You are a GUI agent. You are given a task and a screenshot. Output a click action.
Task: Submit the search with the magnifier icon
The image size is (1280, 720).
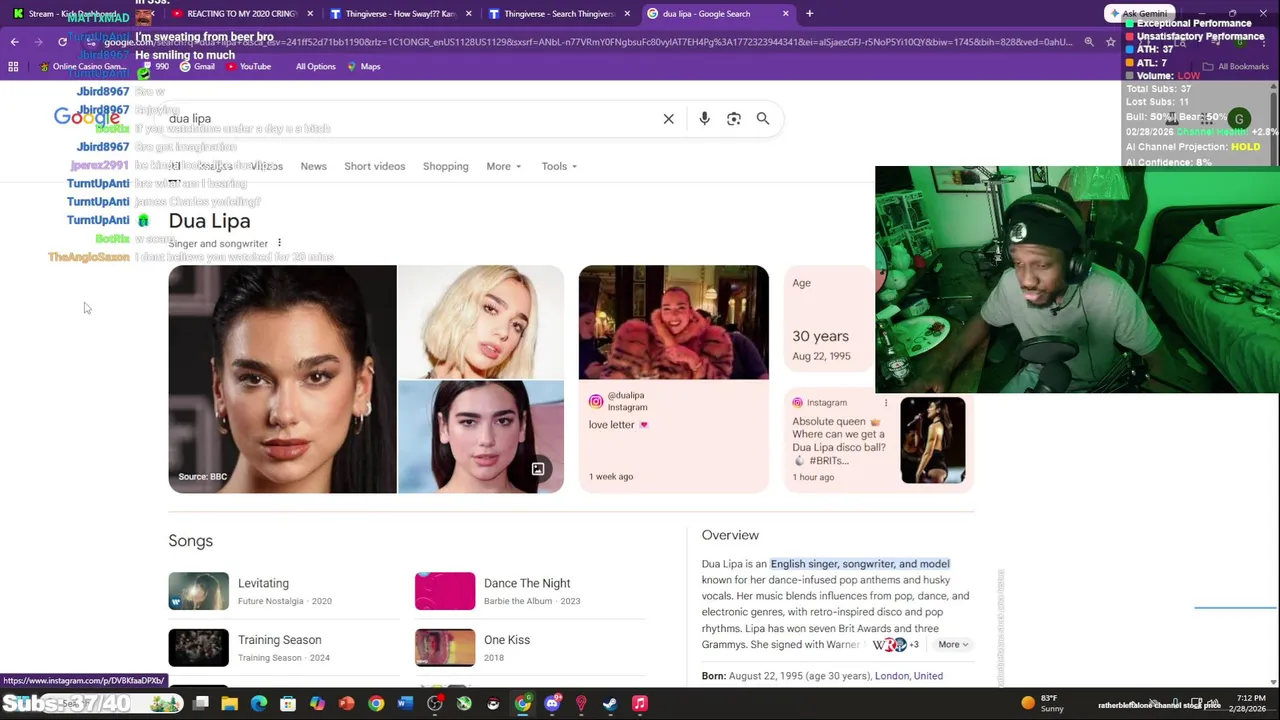763,119
